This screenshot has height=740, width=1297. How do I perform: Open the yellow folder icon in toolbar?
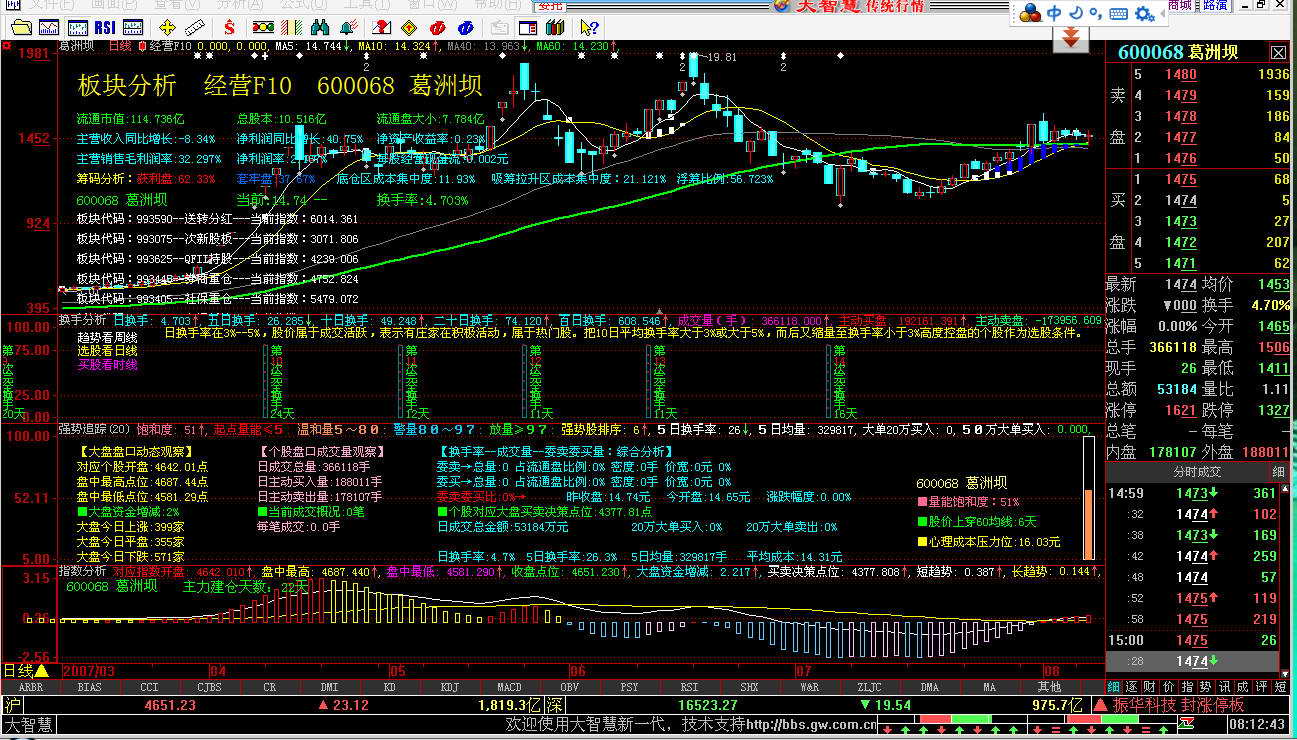20,27
